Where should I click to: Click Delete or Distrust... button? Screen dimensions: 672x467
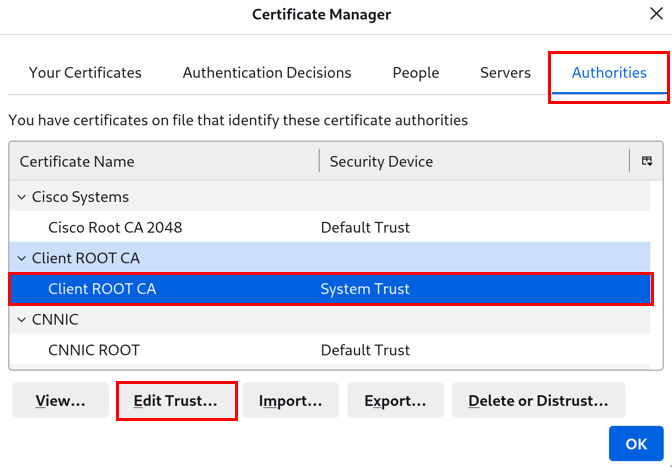(x=538, y=401)
